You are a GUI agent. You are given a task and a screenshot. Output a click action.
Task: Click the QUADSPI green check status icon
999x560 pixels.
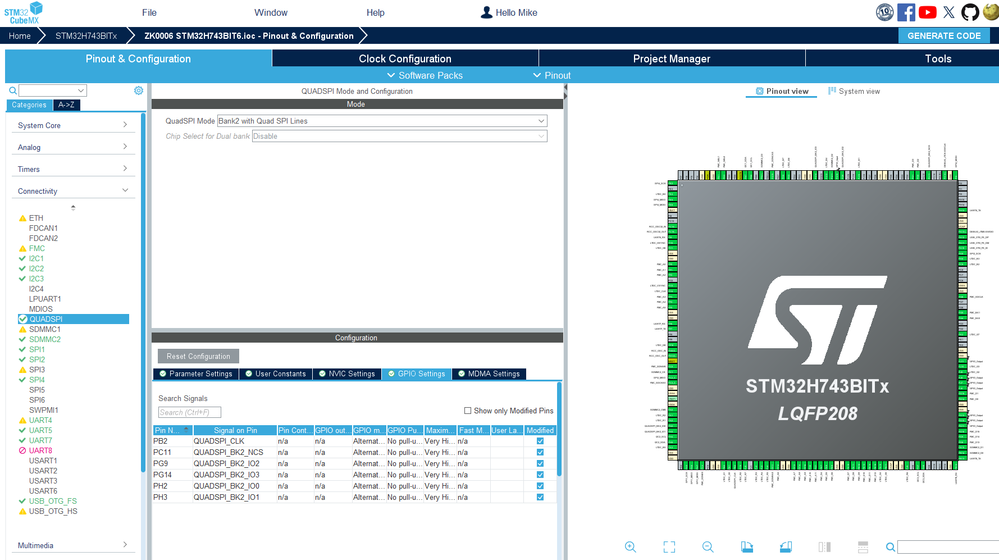click(x=23, y=319)
